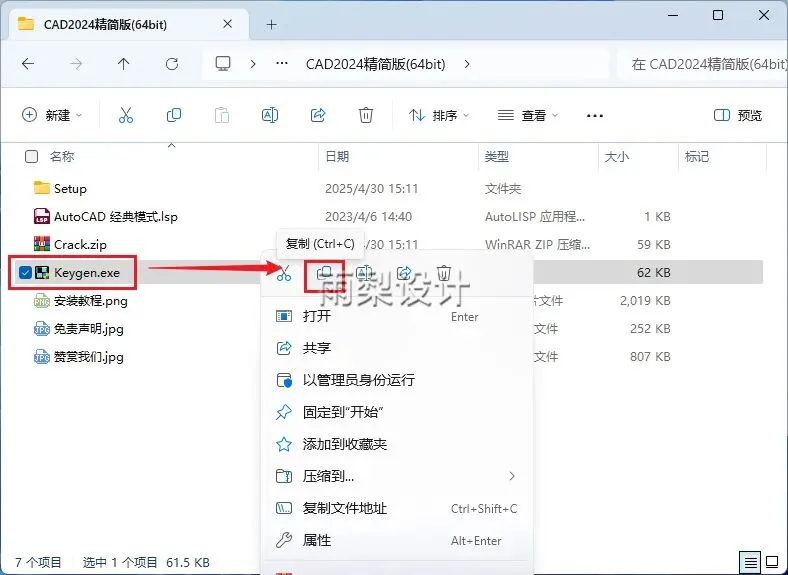Click the Crack.zip archive icon
Screen dimensions: 788x575
(42, 244)
